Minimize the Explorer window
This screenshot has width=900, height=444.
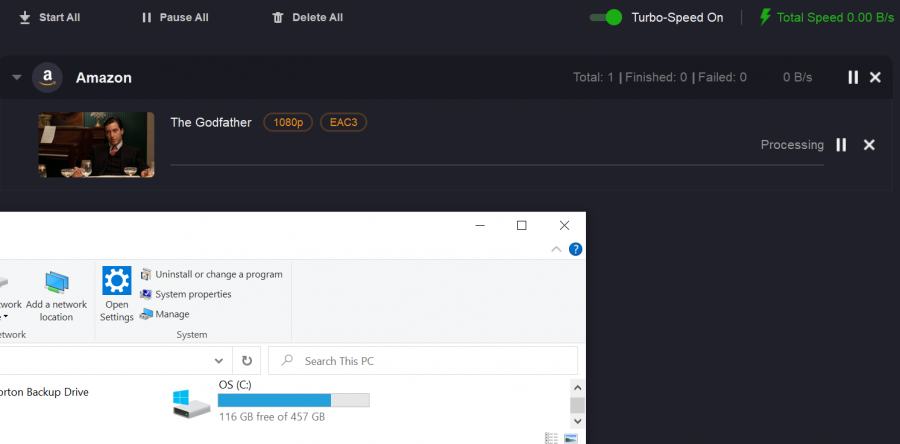pyautogui.click(x=480, y=225)
